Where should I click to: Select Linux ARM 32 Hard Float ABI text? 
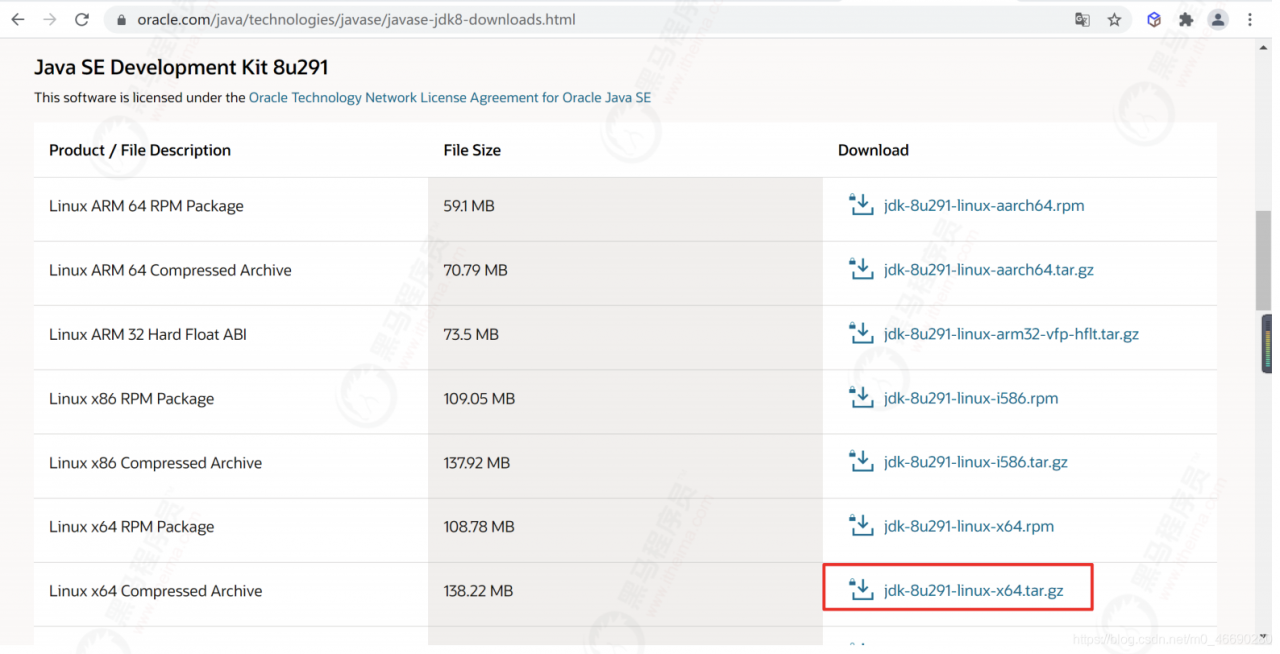point(148,334)
